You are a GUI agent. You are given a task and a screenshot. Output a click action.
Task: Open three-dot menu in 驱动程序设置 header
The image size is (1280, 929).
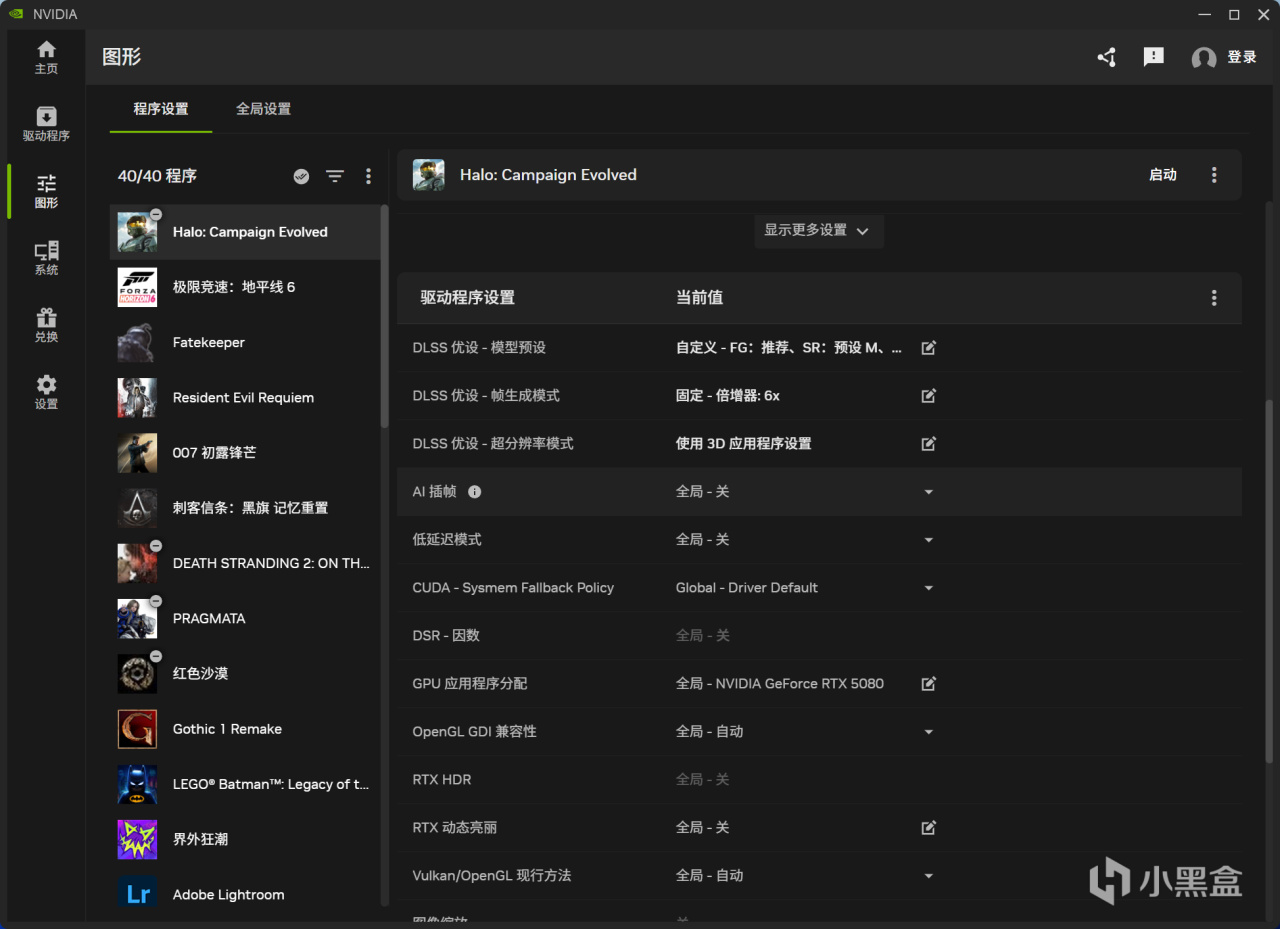[1214, 298]
